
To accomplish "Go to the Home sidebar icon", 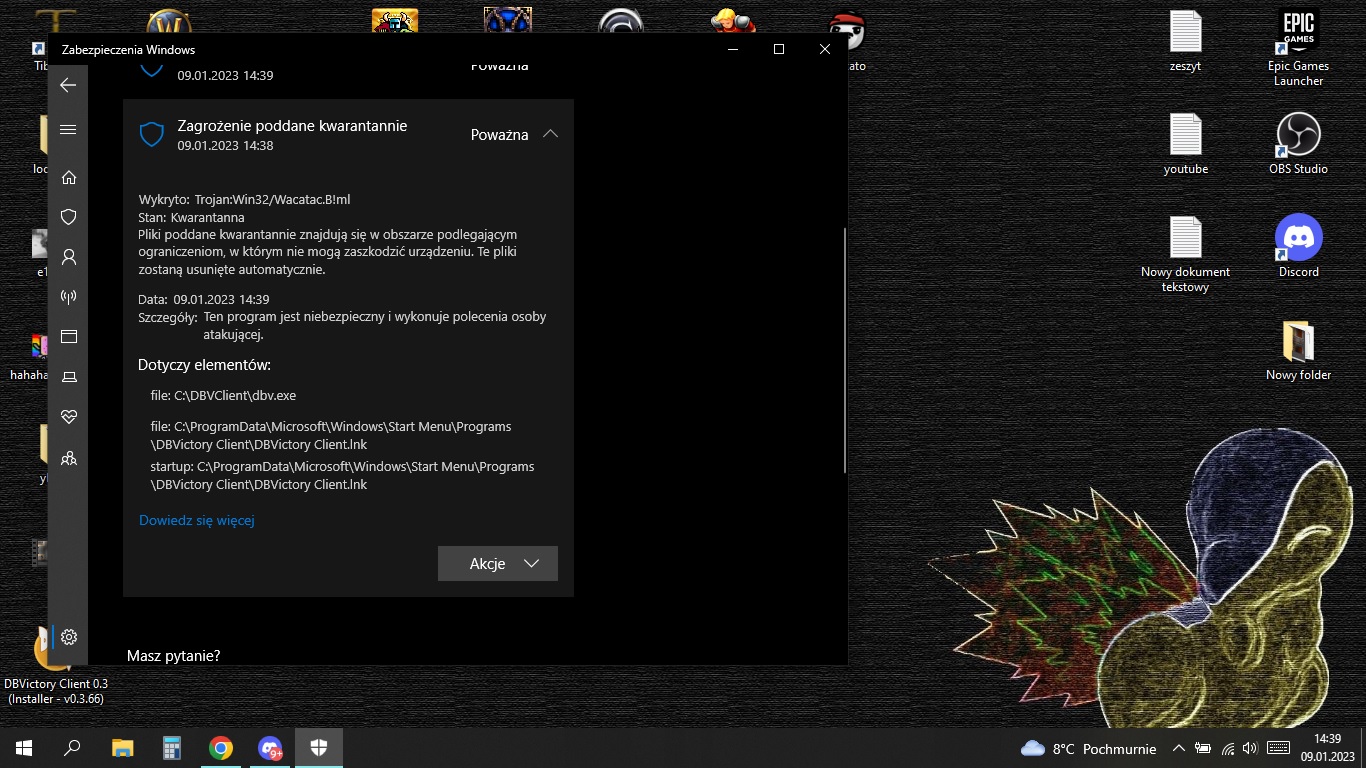I will [x=68, y=177].
